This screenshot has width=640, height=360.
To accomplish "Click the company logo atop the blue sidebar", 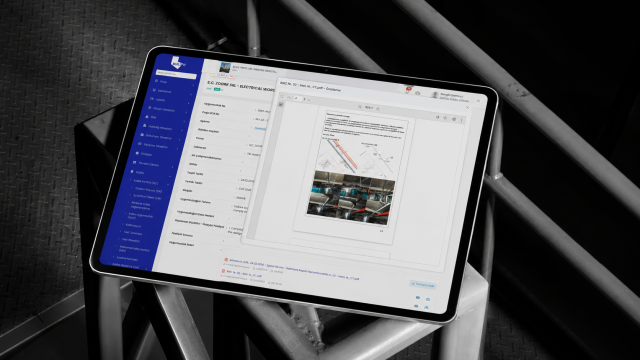I will [x=178, y=64].
